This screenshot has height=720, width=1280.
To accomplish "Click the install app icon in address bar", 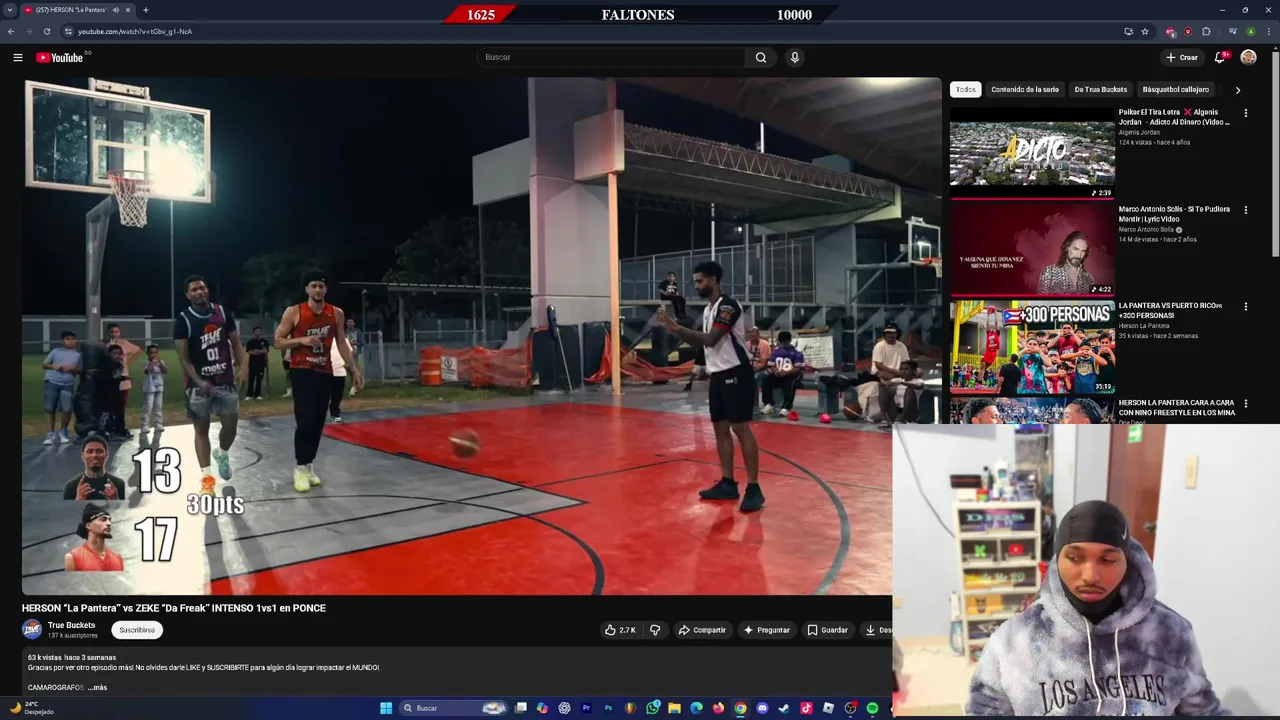I will coord(1128,31).
